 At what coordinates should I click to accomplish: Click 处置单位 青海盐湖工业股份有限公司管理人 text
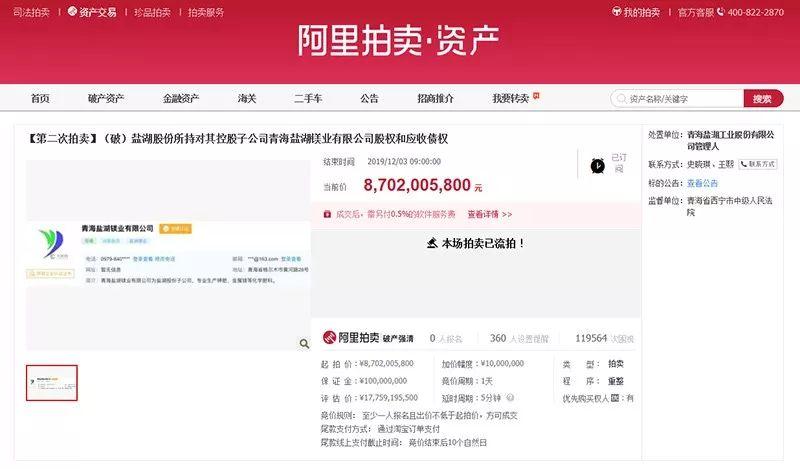[x=731, y=140]
